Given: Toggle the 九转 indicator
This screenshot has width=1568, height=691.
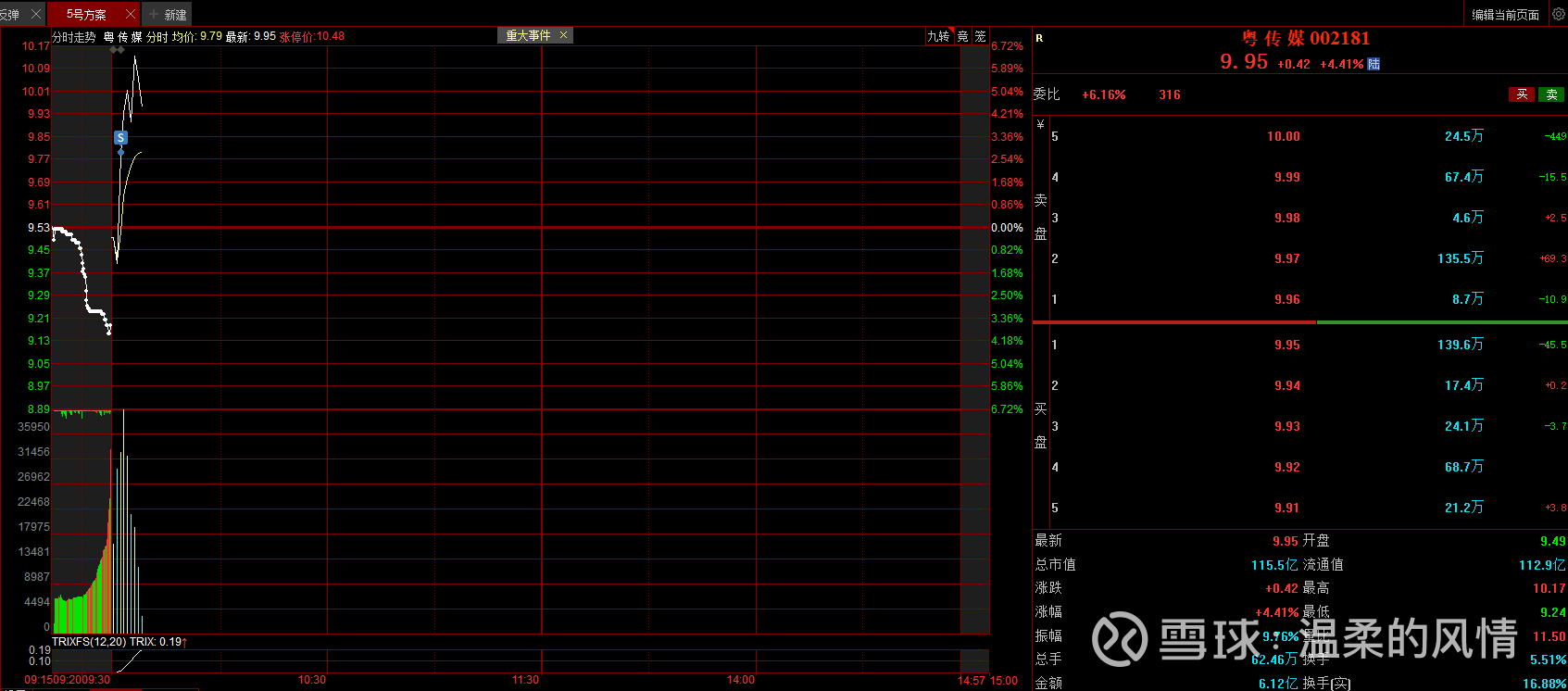Looking at the screenshot, I should (938, 36).
